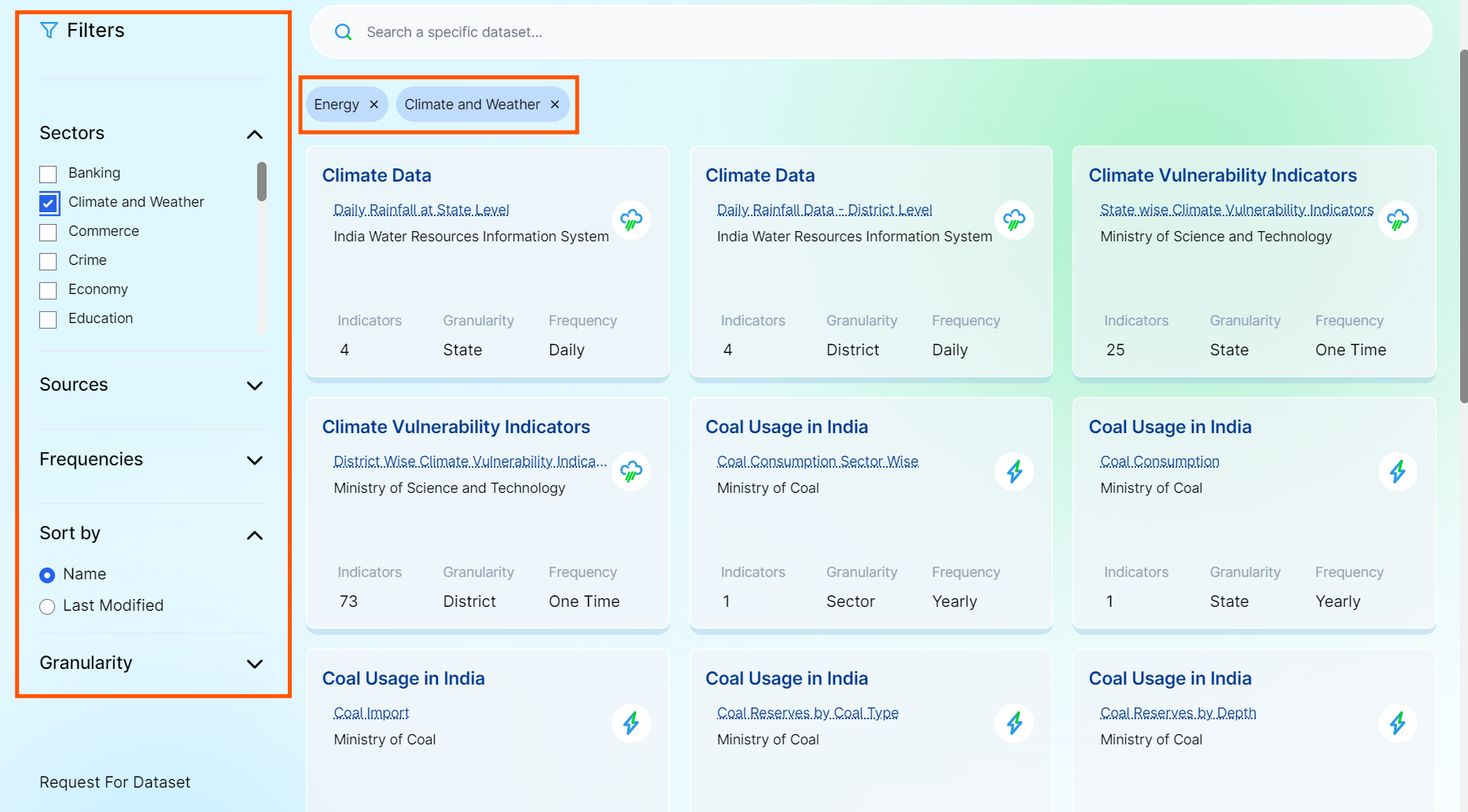Image resolution: width=1468 pixels, height=812 pixels.
Task: Click the sectors list scrollbar
Action: (x=262, y=182)
